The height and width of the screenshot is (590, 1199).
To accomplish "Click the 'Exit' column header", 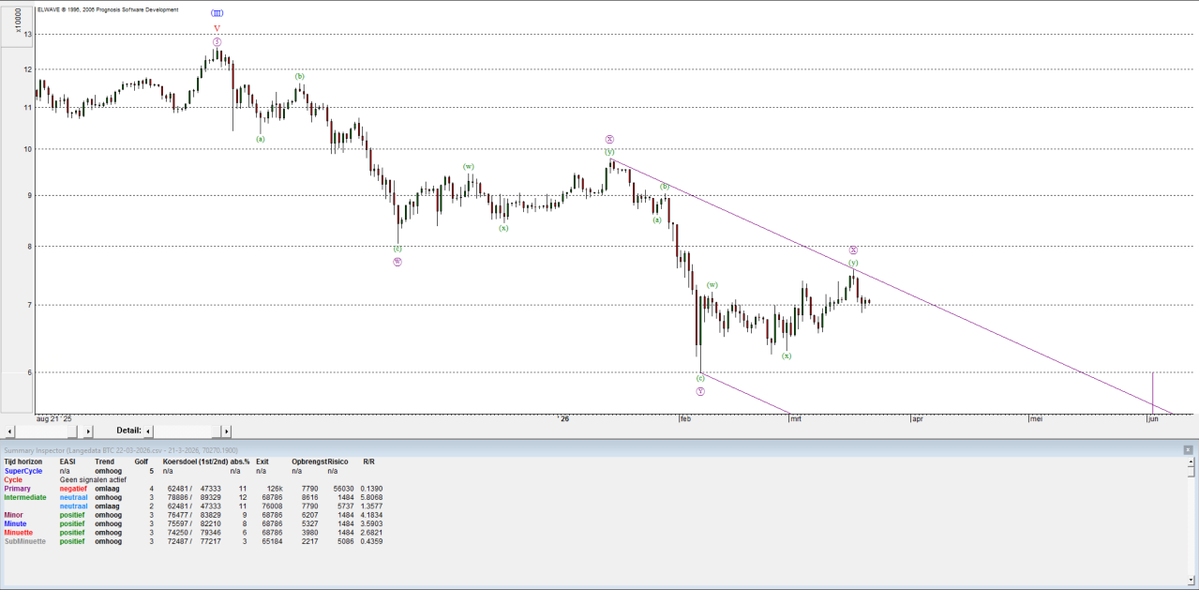I will click(x=262, y=462).
